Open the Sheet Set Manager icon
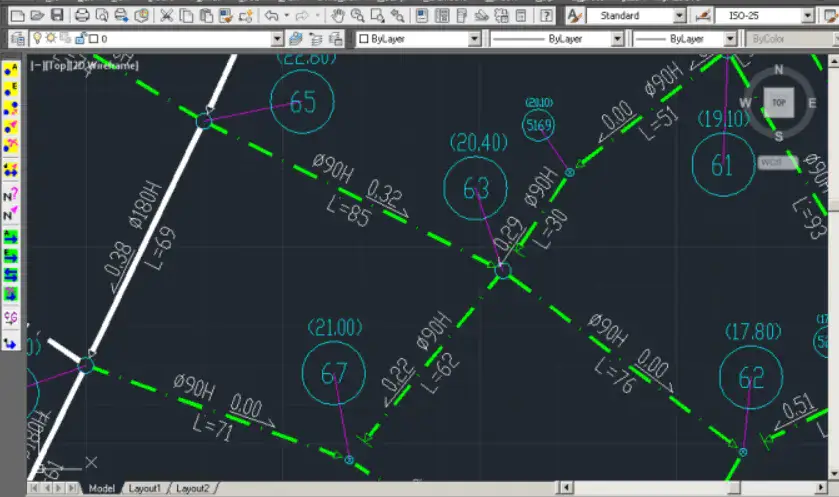 tap(482, 16)
